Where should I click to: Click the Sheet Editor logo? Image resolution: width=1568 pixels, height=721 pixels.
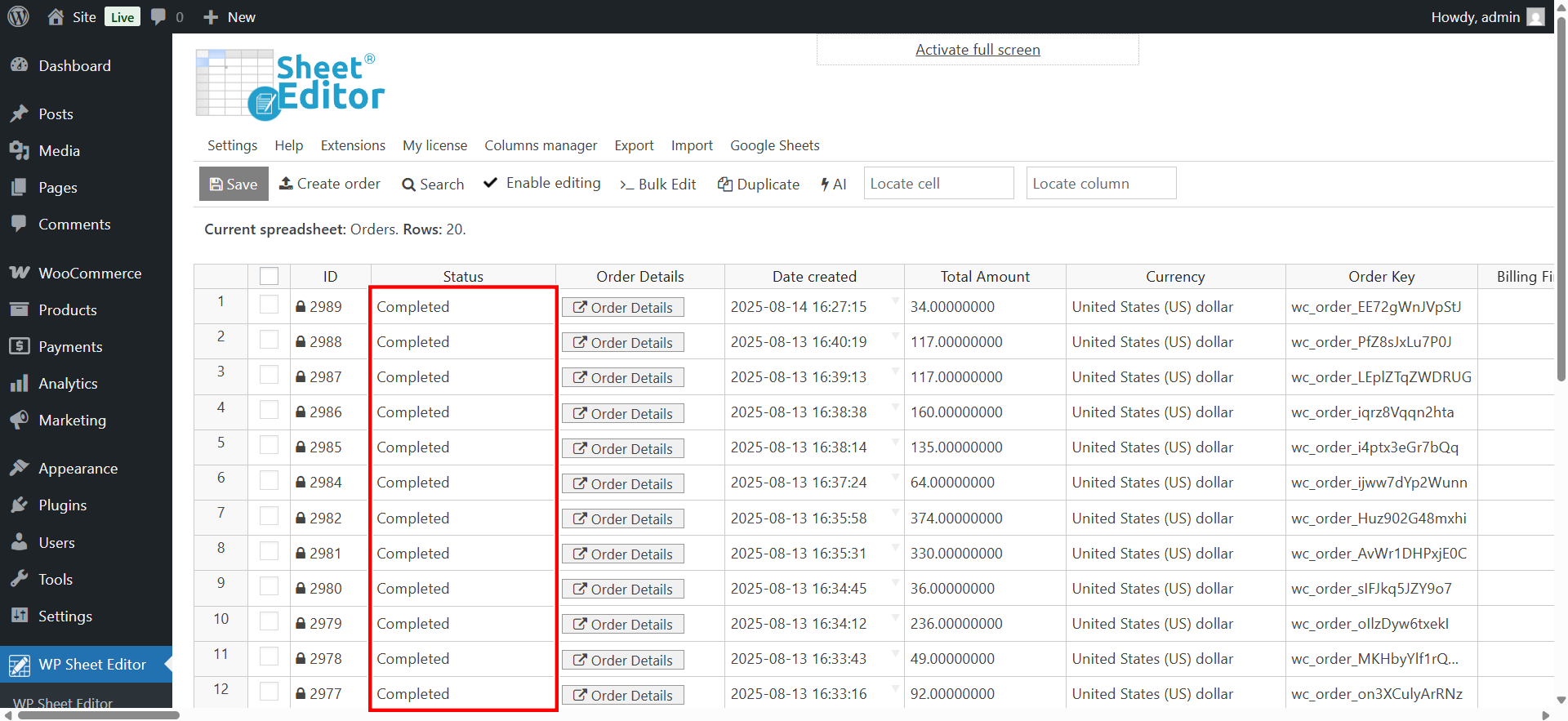tap(290, 85)
